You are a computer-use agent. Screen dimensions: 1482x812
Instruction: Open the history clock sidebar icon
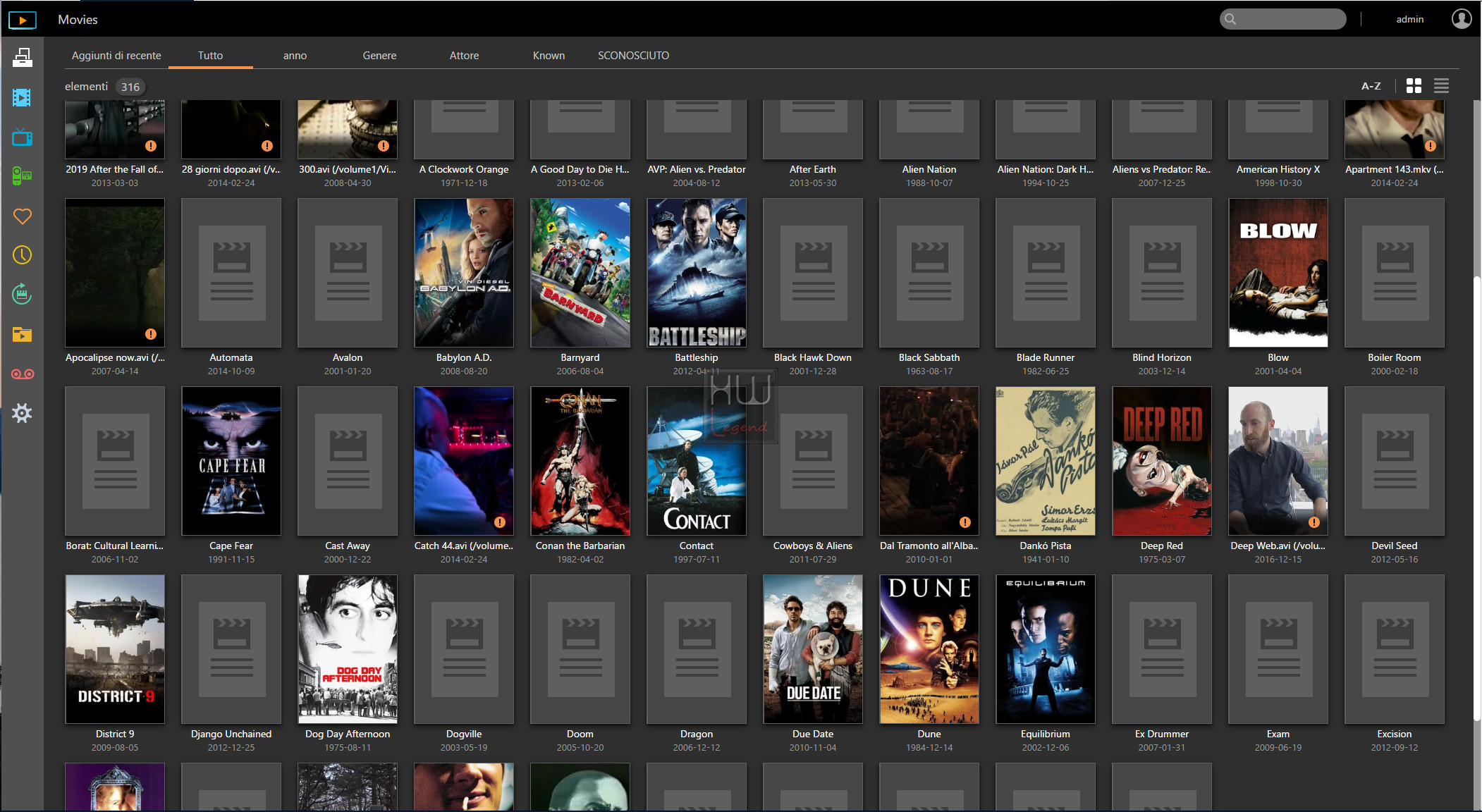pos(22,255)
